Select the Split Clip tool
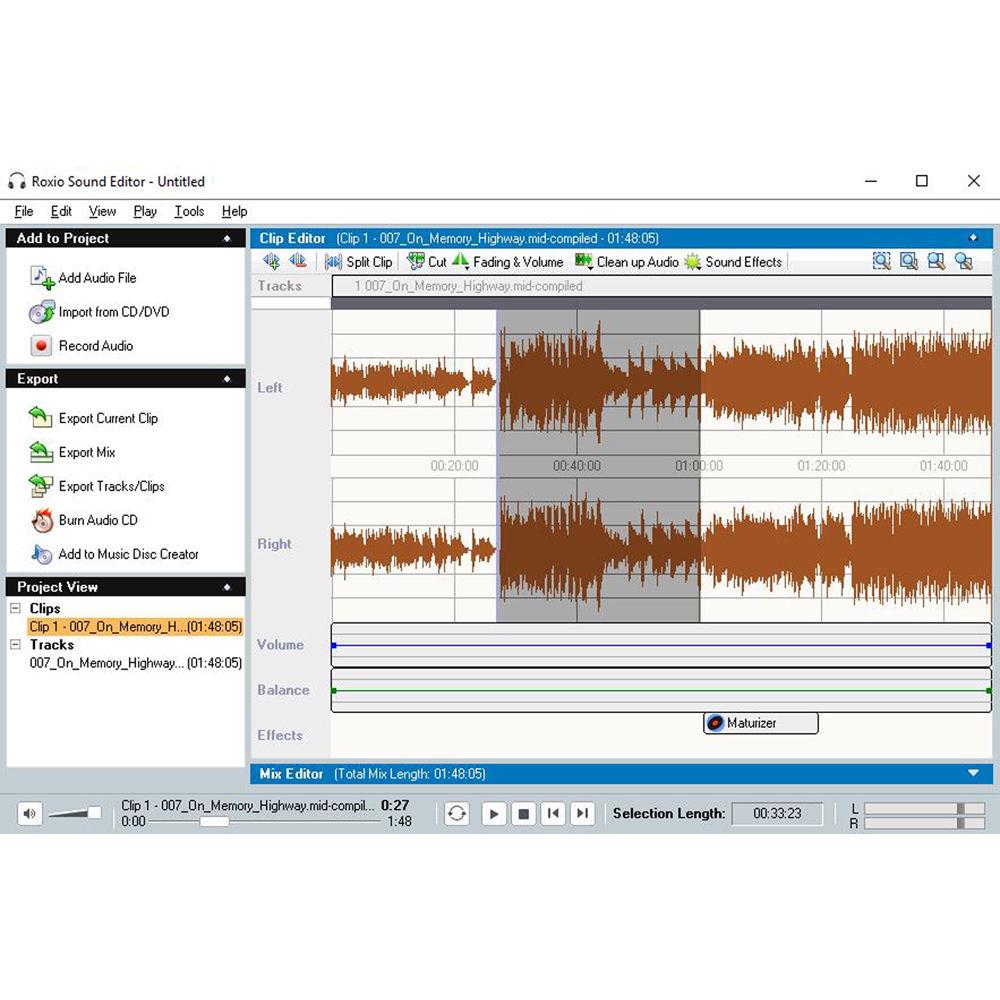Image resolution: width=1000 pixels, height=1000 pixels. tap(358, 261)
